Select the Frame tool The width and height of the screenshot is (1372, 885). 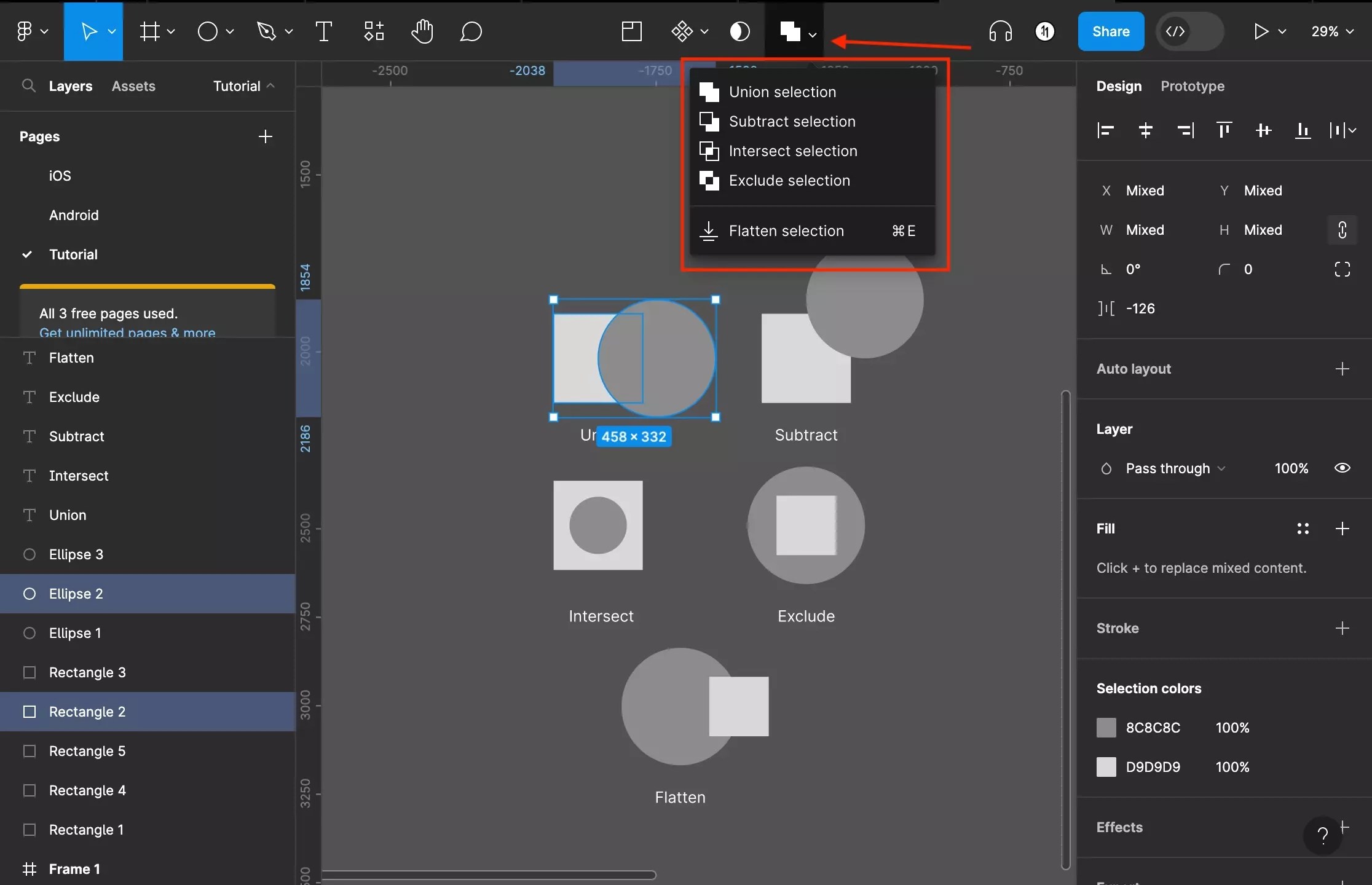[x=149, y=31]
